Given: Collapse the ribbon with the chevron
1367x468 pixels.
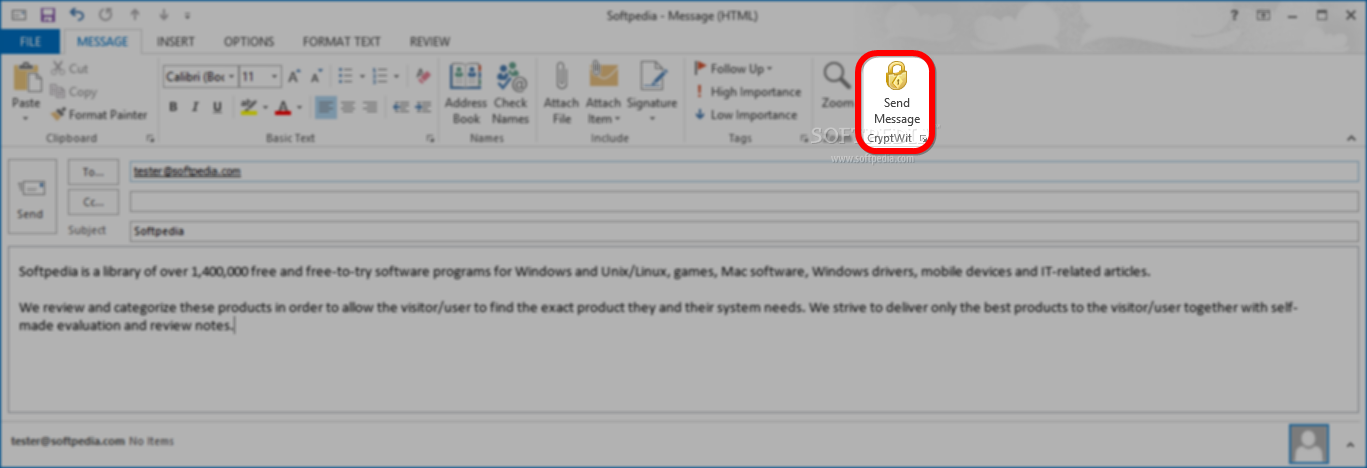Looking at the screenshot, I should 1351,139.
